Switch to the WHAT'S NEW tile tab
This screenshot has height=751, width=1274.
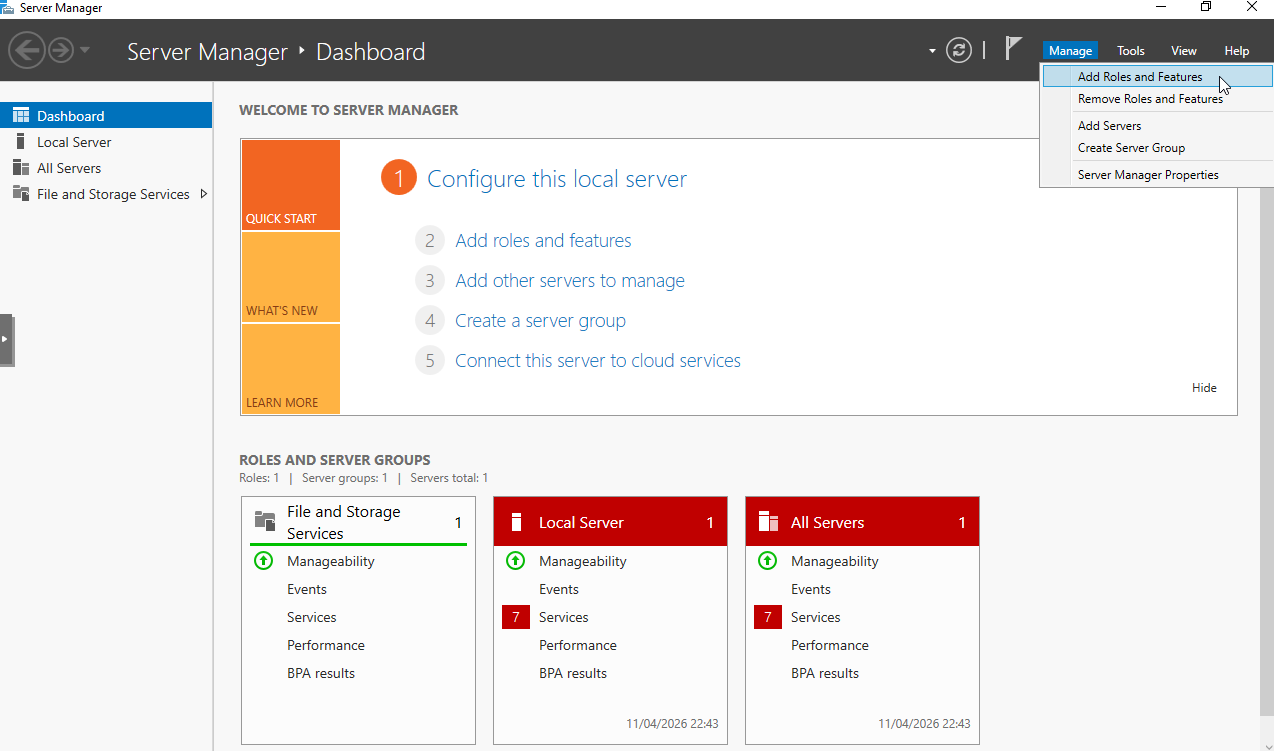pyautogui.click(x=290, y=278)
